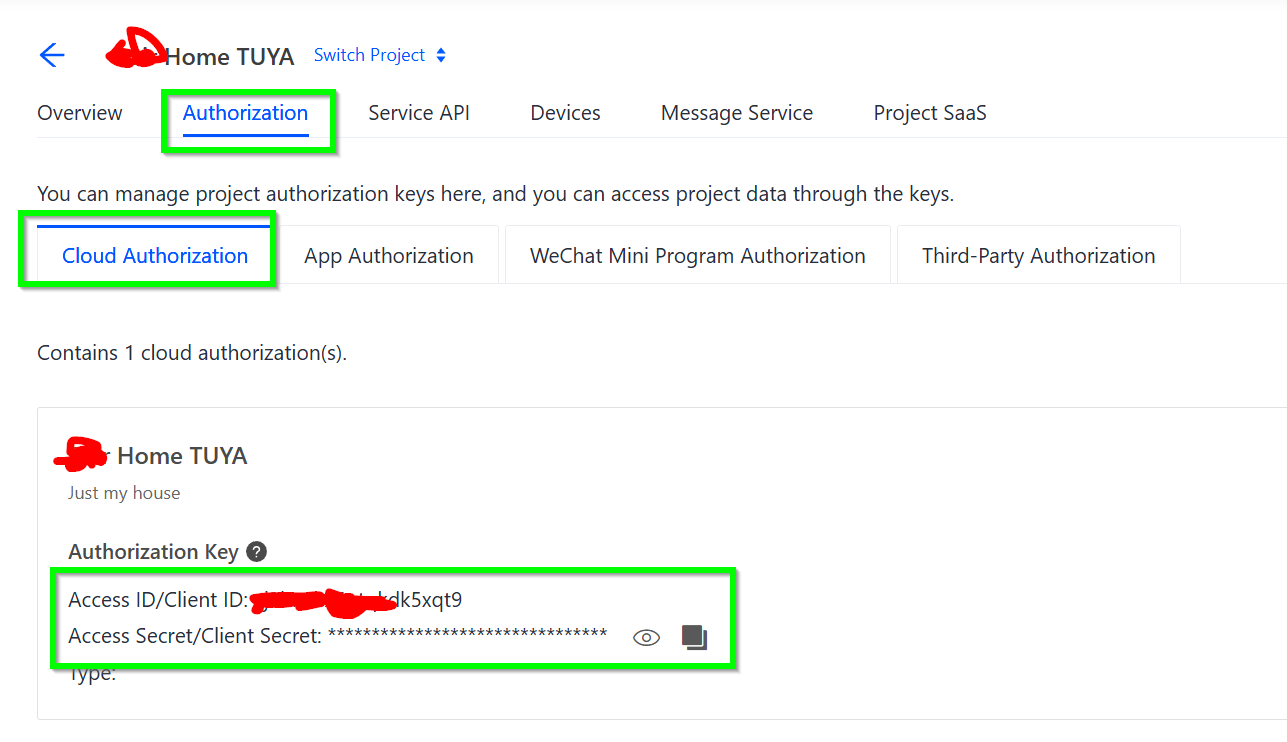Open the Third-Party Authorization tab
This screenshot has height=742, width=1287.
click(x=1039, y=255)
